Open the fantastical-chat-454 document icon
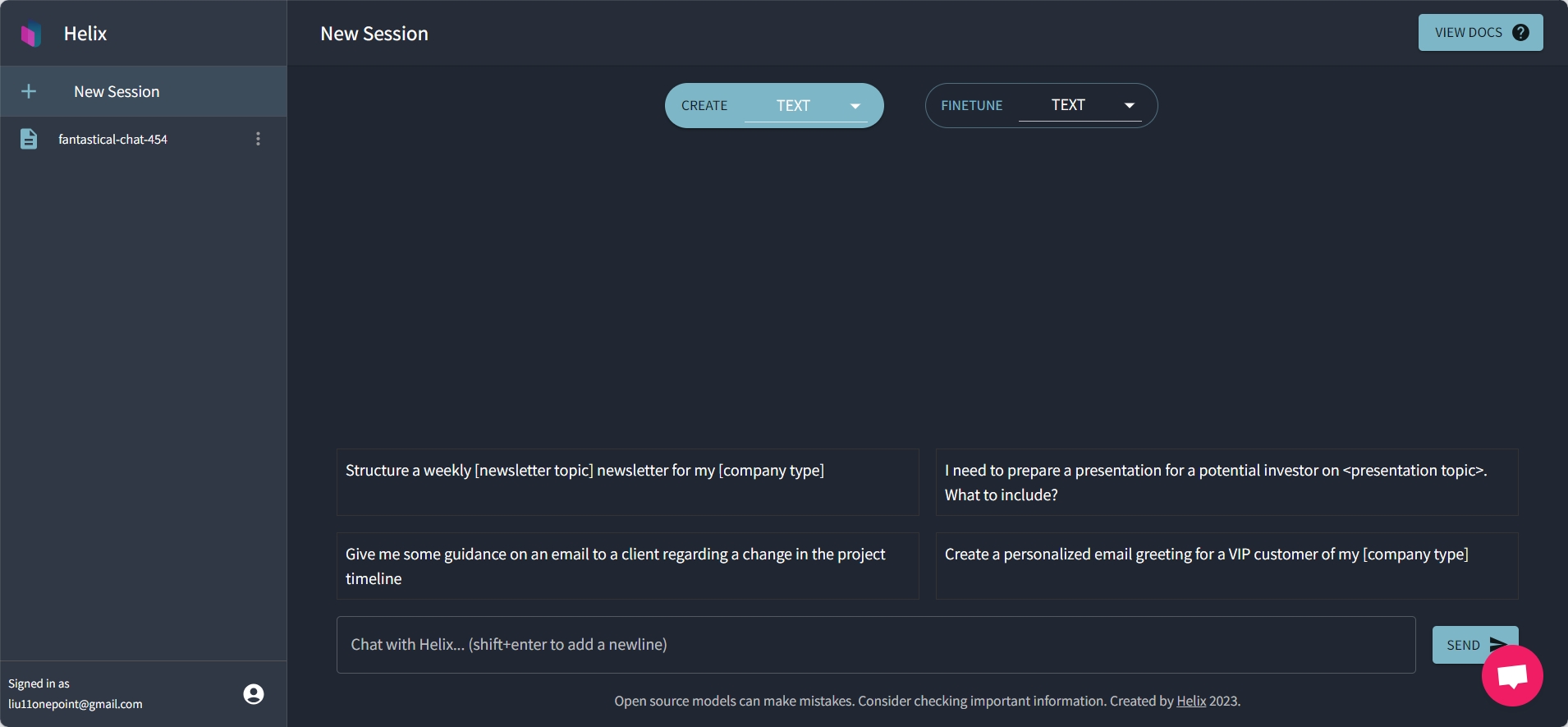The height and width of the screenshot is (727, 1568). (29, 139)
